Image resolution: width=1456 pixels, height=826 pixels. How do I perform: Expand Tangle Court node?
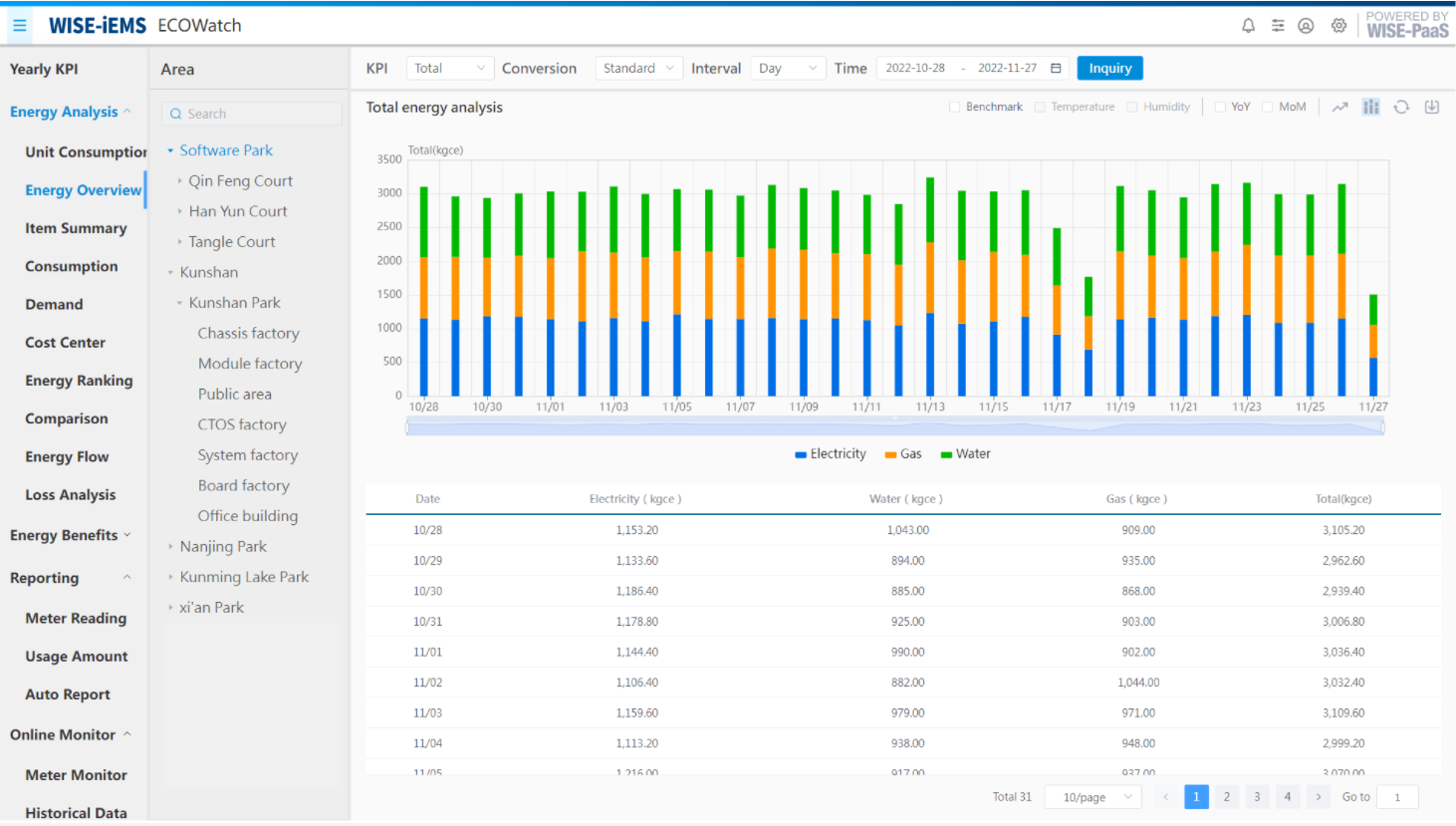(x=180, y=242)
